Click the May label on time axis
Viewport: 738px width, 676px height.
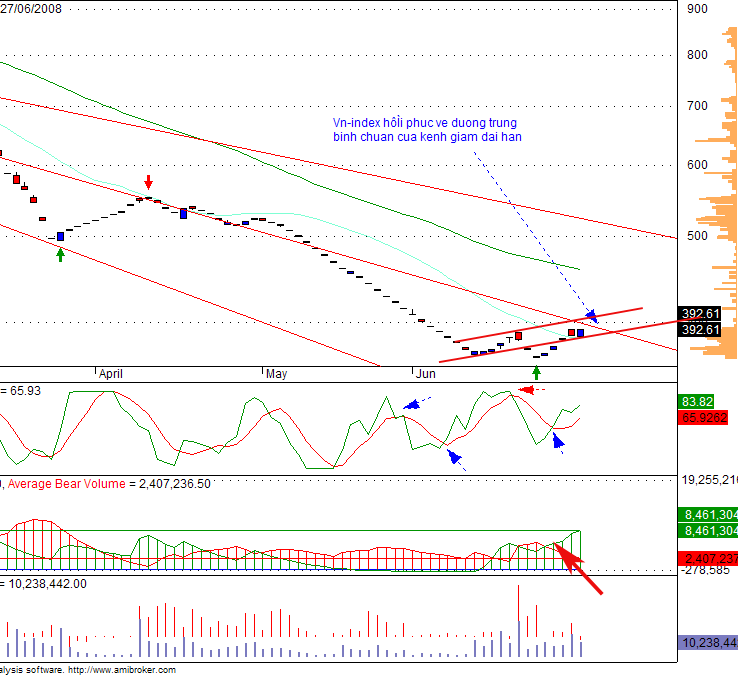[276, 374]
